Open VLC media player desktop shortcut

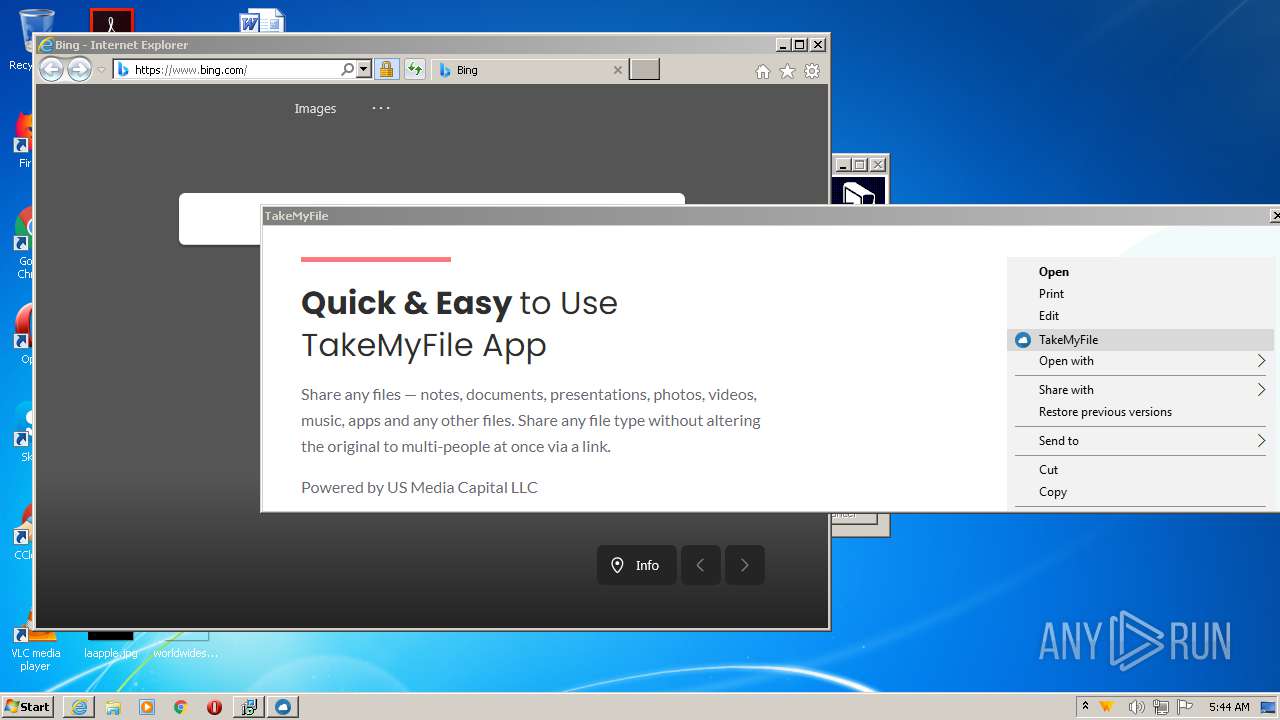[35, 648]
